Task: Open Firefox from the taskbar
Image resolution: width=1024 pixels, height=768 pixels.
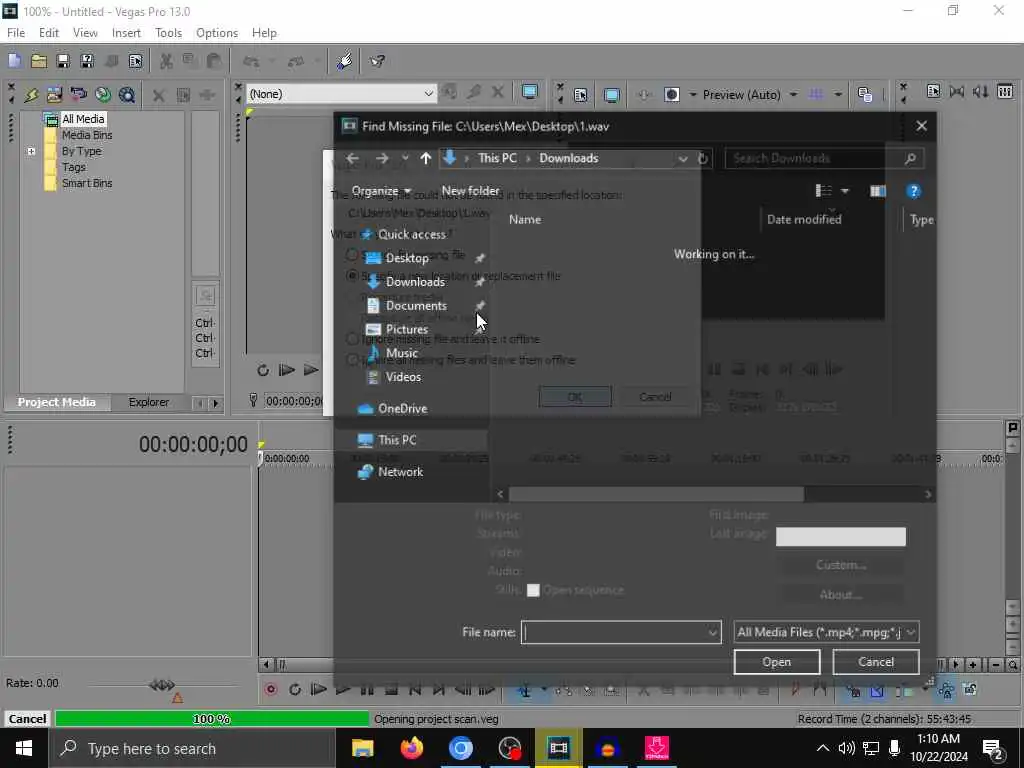Action: 411,748
